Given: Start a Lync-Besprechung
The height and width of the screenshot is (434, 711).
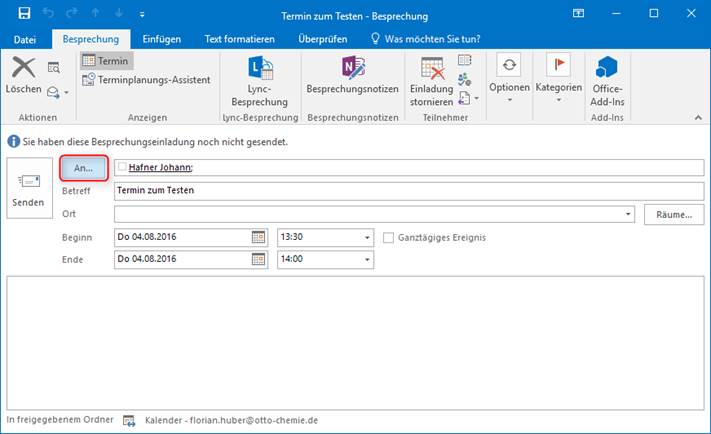Looking at the screenshot, I should 259,82.
